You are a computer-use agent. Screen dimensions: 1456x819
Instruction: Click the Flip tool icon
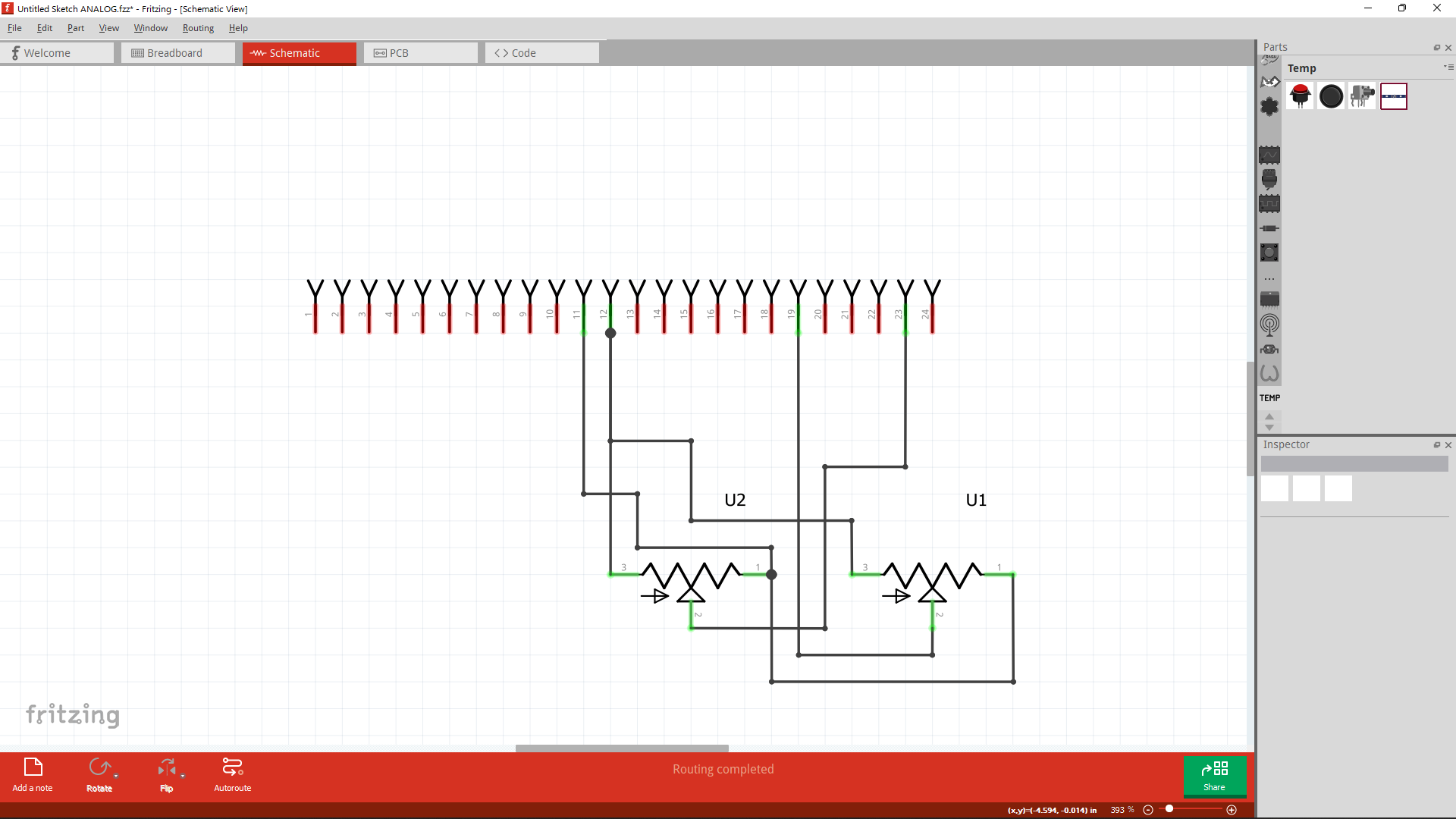pyautogui.click(x=166, y=767)
